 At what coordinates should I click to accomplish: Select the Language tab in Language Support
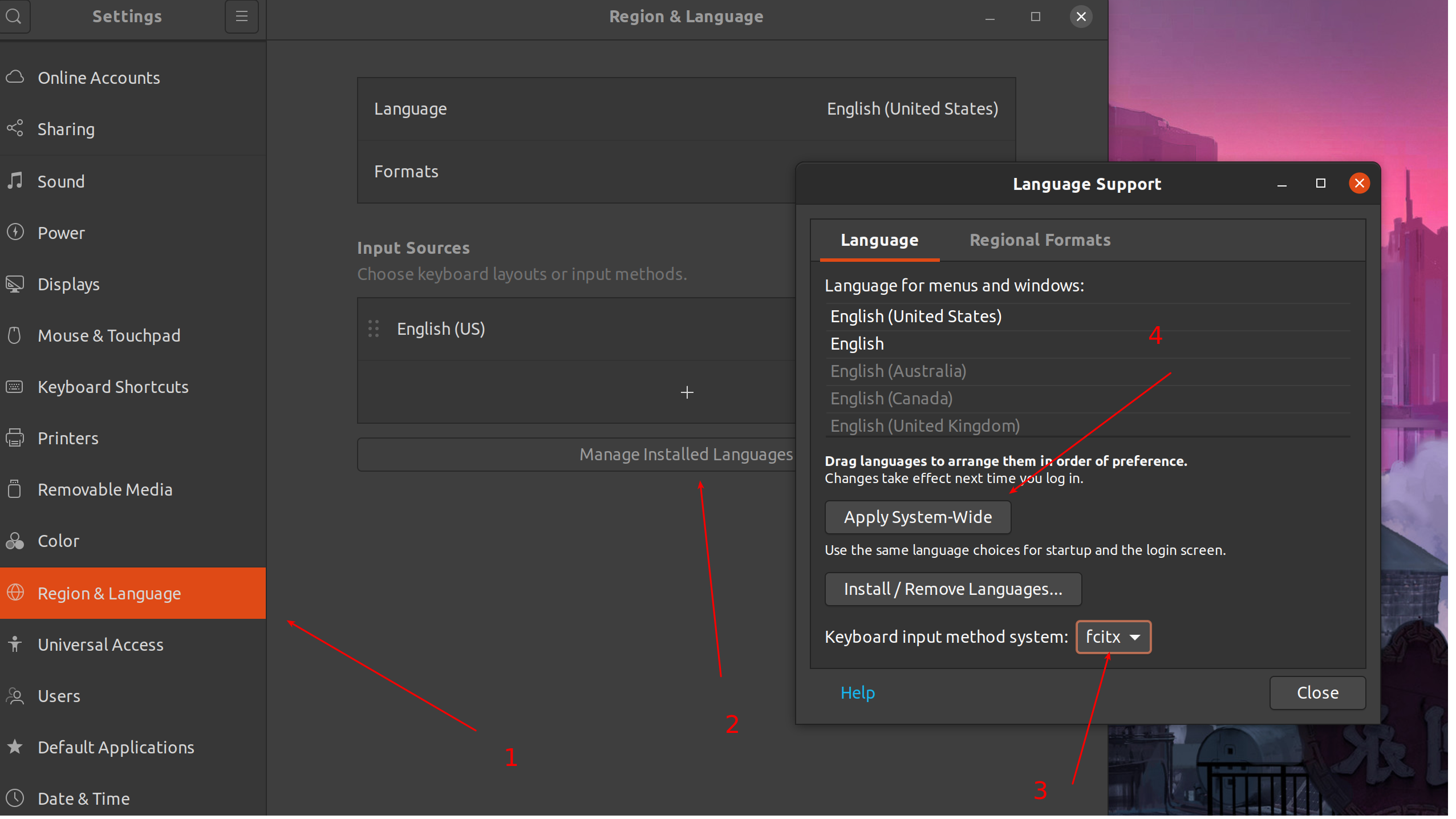click(x=879, y=240)
